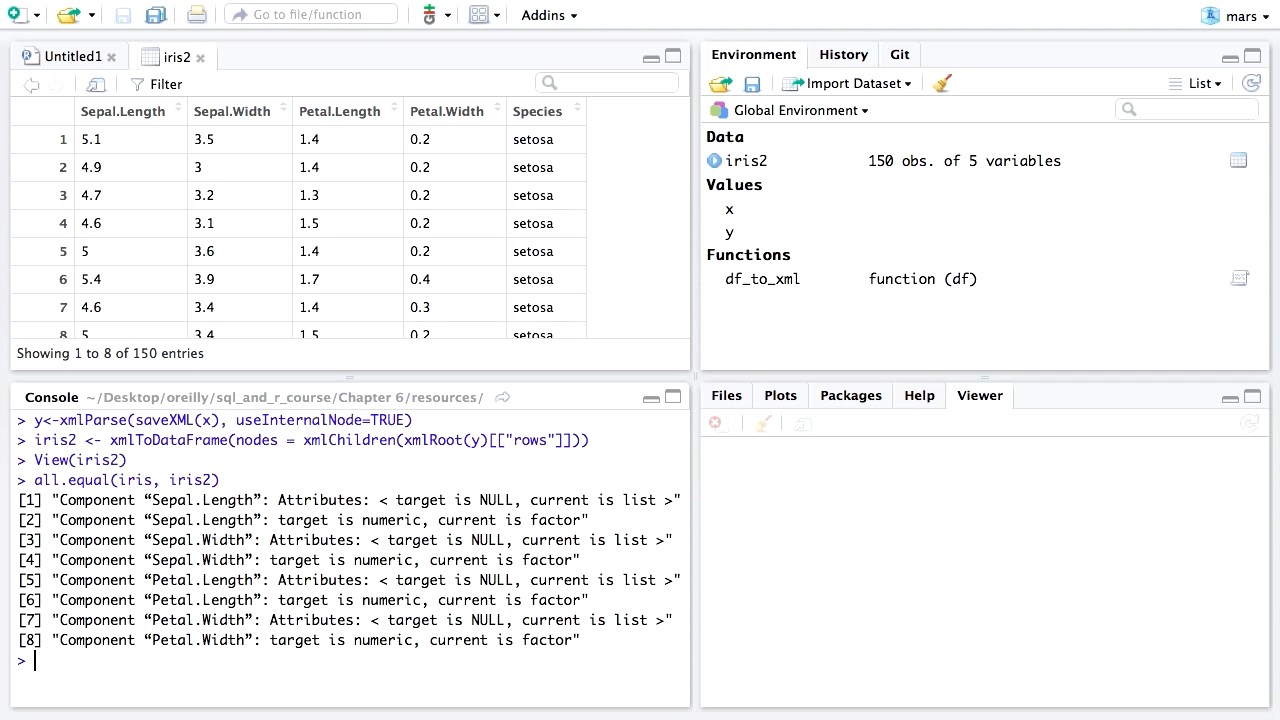Image resolution: width=1280 pixels, height=720 pixels.
Task: Open the Help tab
Action: [919, 396]
